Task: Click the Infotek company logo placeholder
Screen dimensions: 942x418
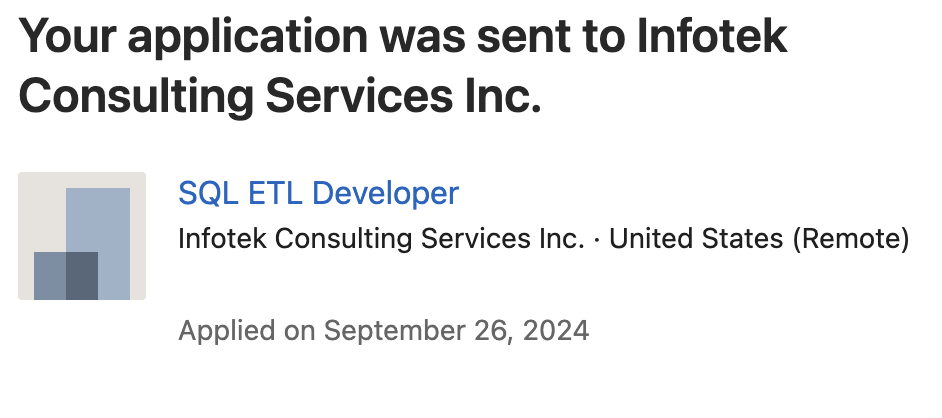Action: [82, 236]
